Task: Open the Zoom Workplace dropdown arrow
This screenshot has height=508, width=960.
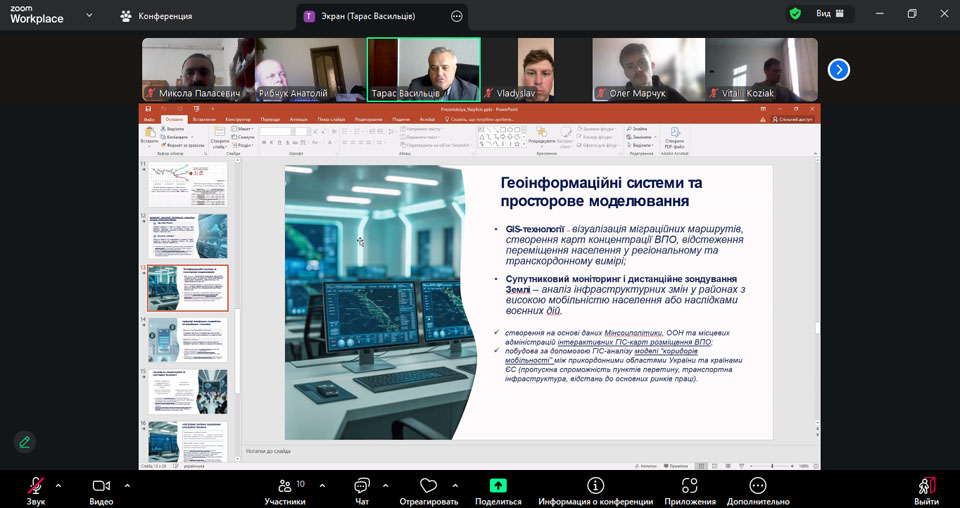Action: (89, 16)
